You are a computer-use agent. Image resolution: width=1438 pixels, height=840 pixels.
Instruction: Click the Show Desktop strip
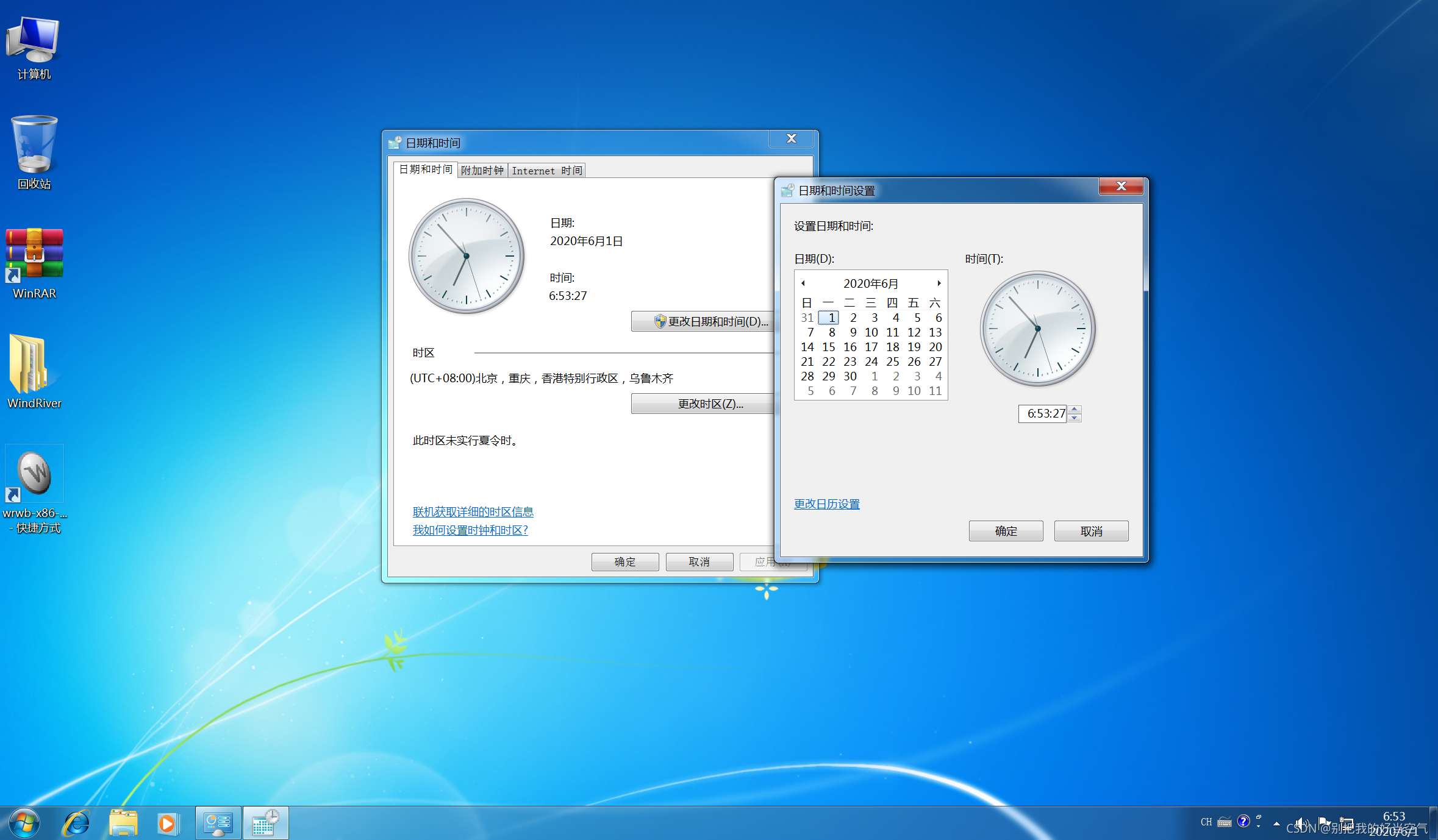tap(1433, 824)
